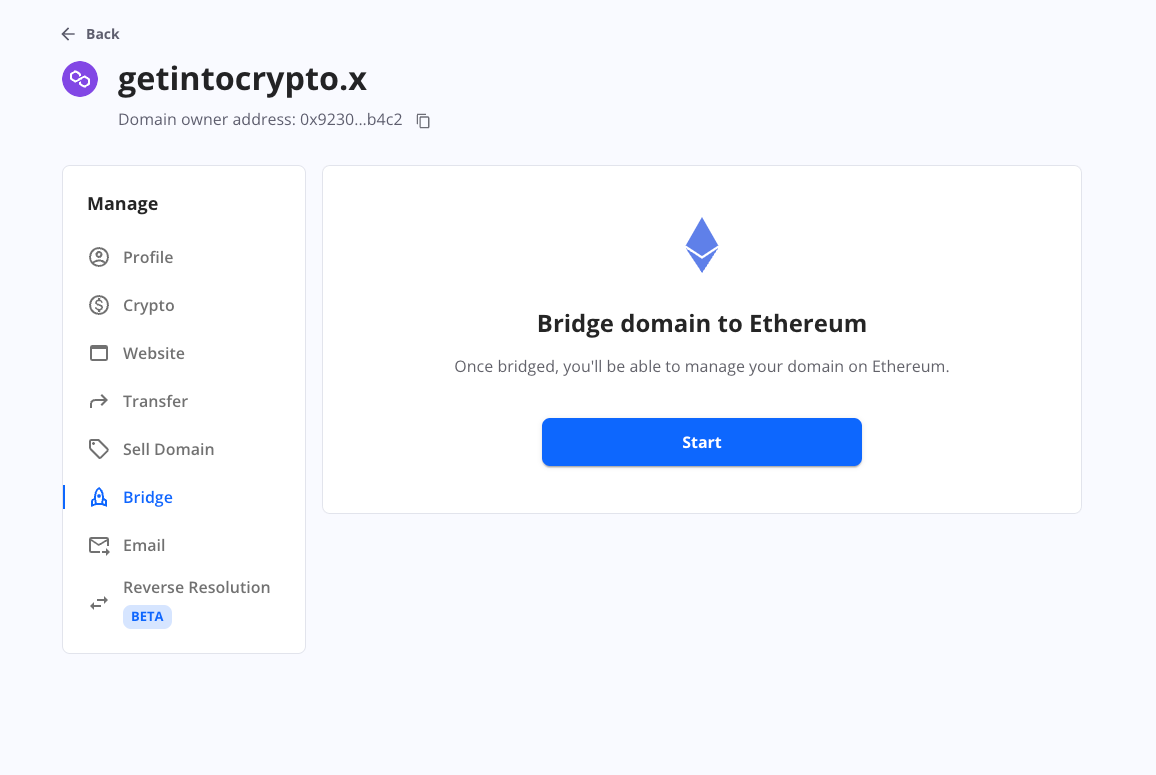Select Reverse Resolution from sidebar
Image resolution: width=1156 pixels, height=775 pixels.
(x=196, y=587)
